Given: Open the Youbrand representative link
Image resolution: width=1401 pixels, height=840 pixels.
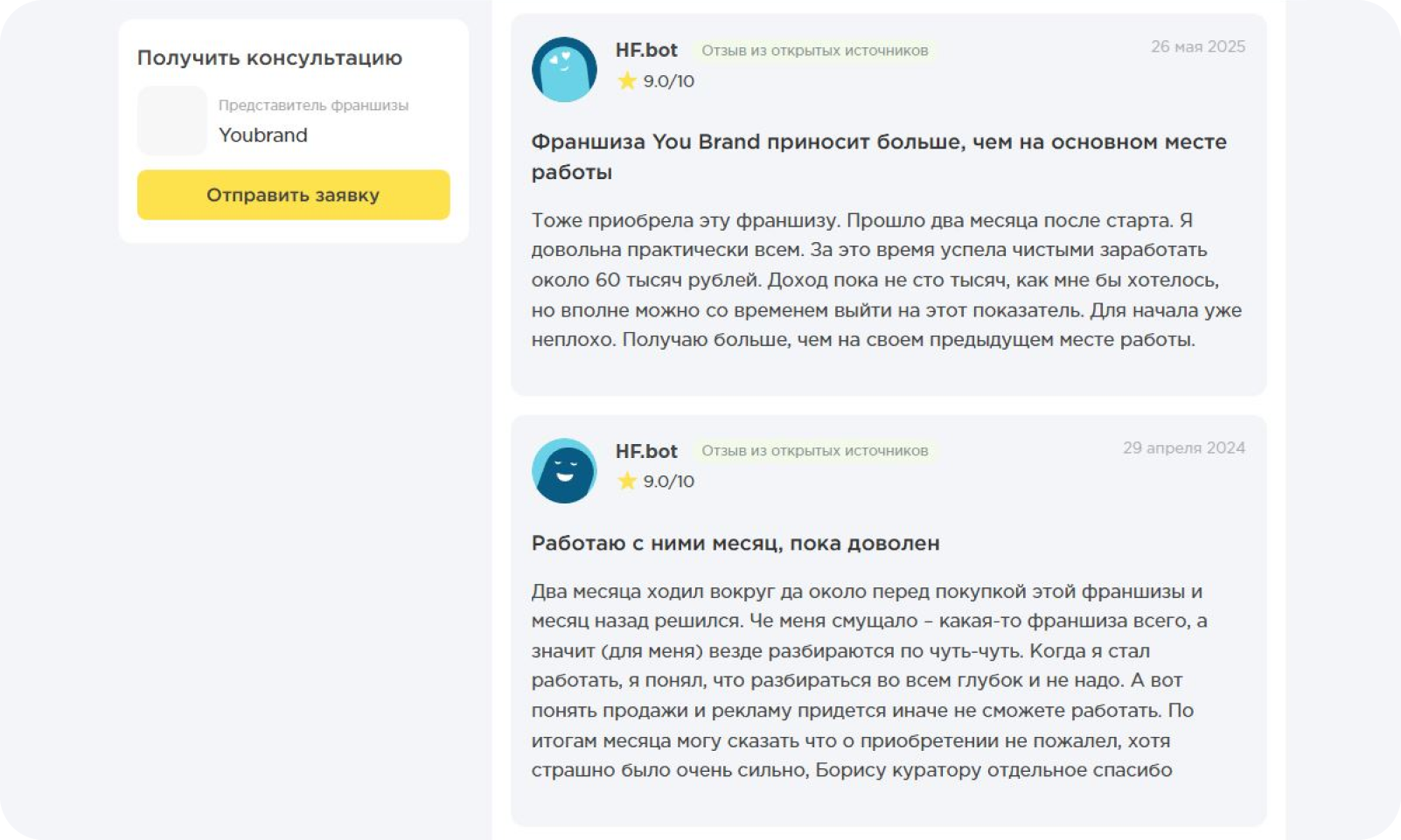Looking at the screenshot, I should pos(263,135).
